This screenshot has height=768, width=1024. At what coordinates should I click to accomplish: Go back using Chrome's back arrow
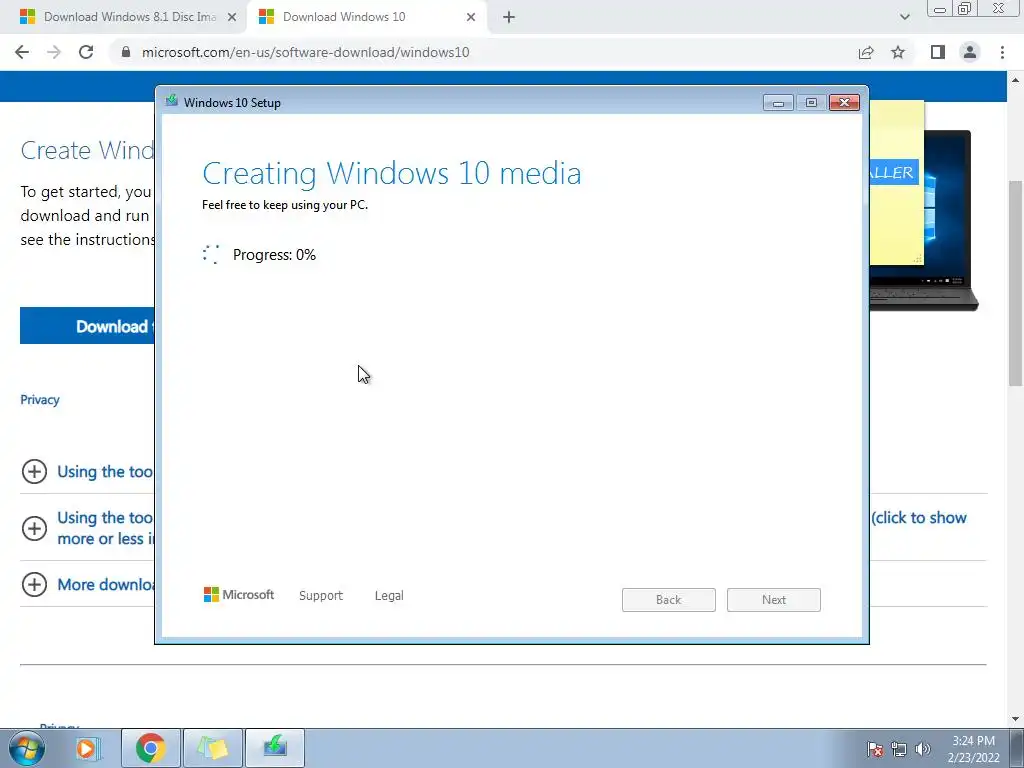(x=22, y=52)
